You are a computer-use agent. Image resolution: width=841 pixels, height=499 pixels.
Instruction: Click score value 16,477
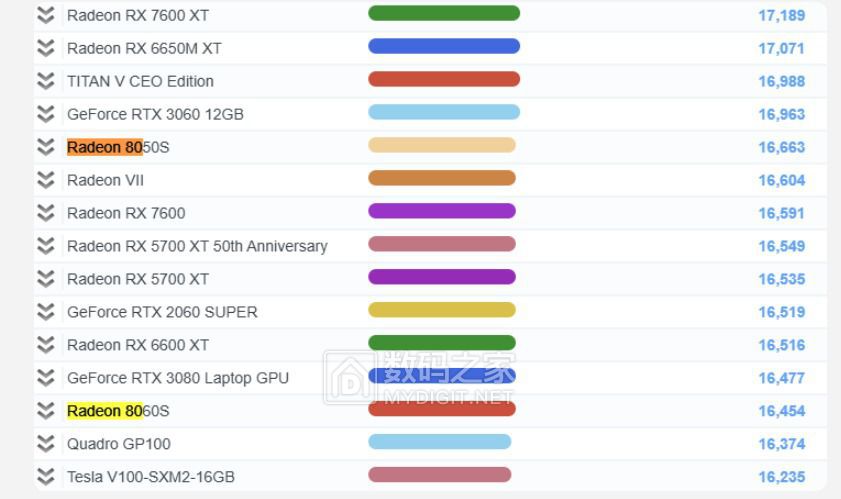[x=781, y=378]
